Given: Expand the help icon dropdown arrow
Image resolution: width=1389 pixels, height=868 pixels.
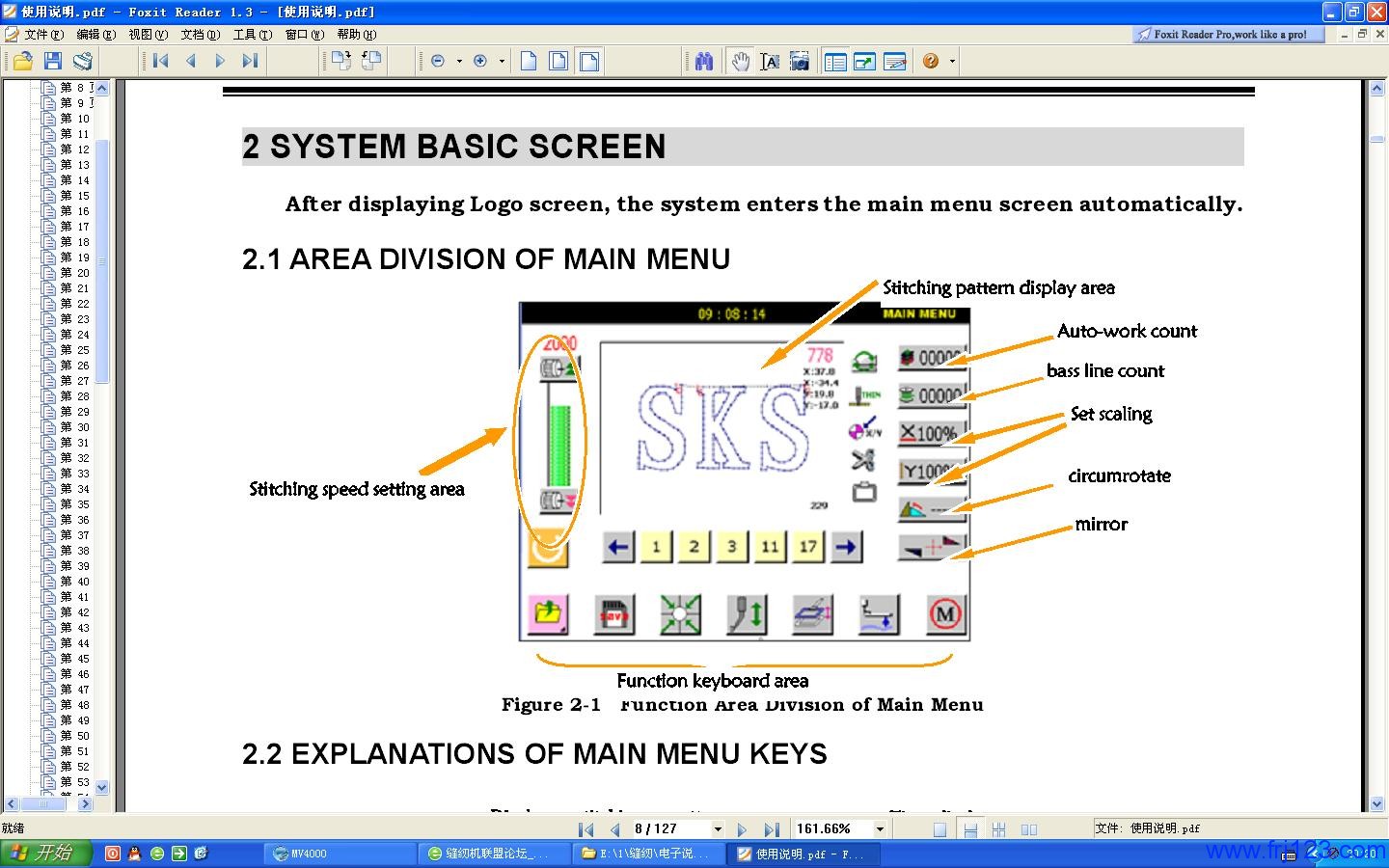Looking at the screenshot, I should tap(953, 61).
